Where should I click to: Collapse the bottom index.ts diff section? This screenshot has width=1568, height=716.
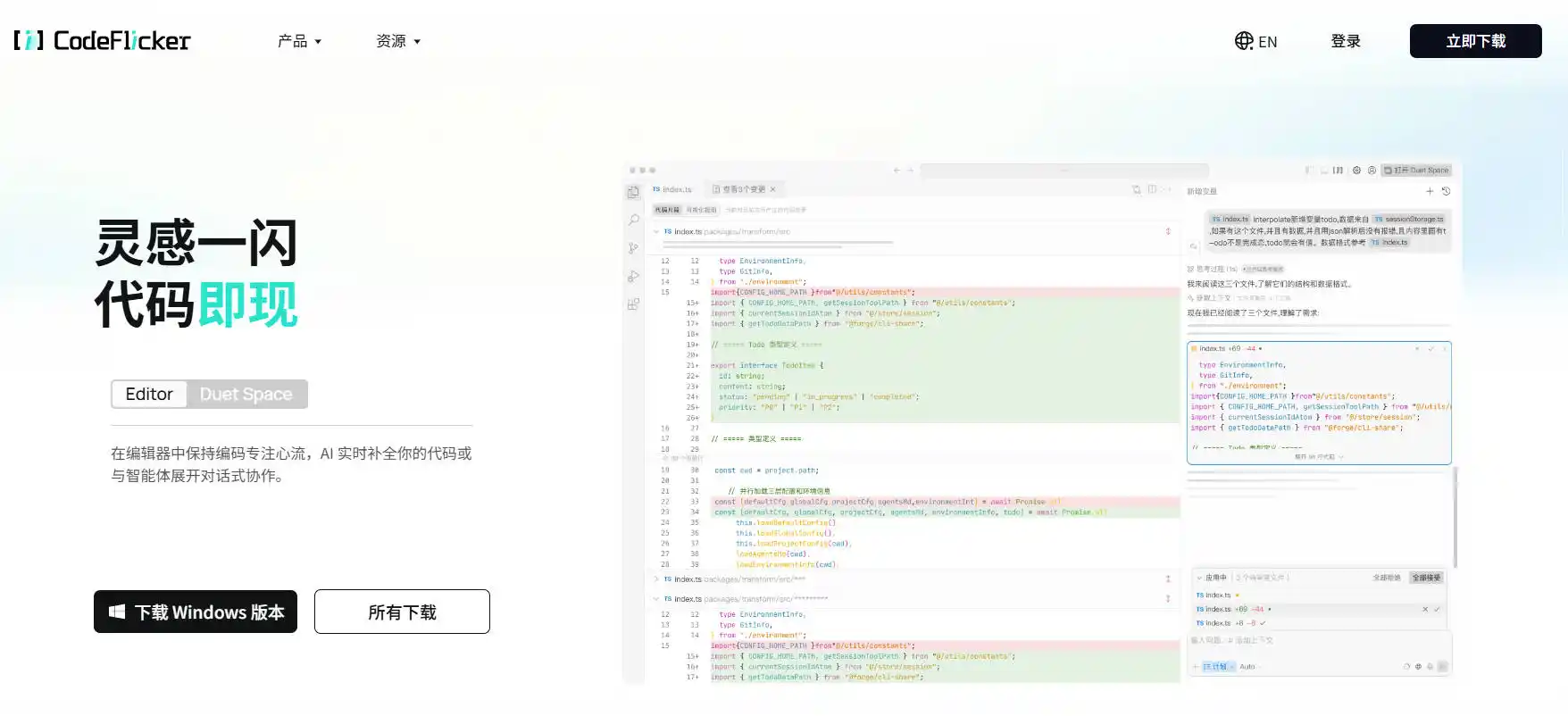[656, 599]
